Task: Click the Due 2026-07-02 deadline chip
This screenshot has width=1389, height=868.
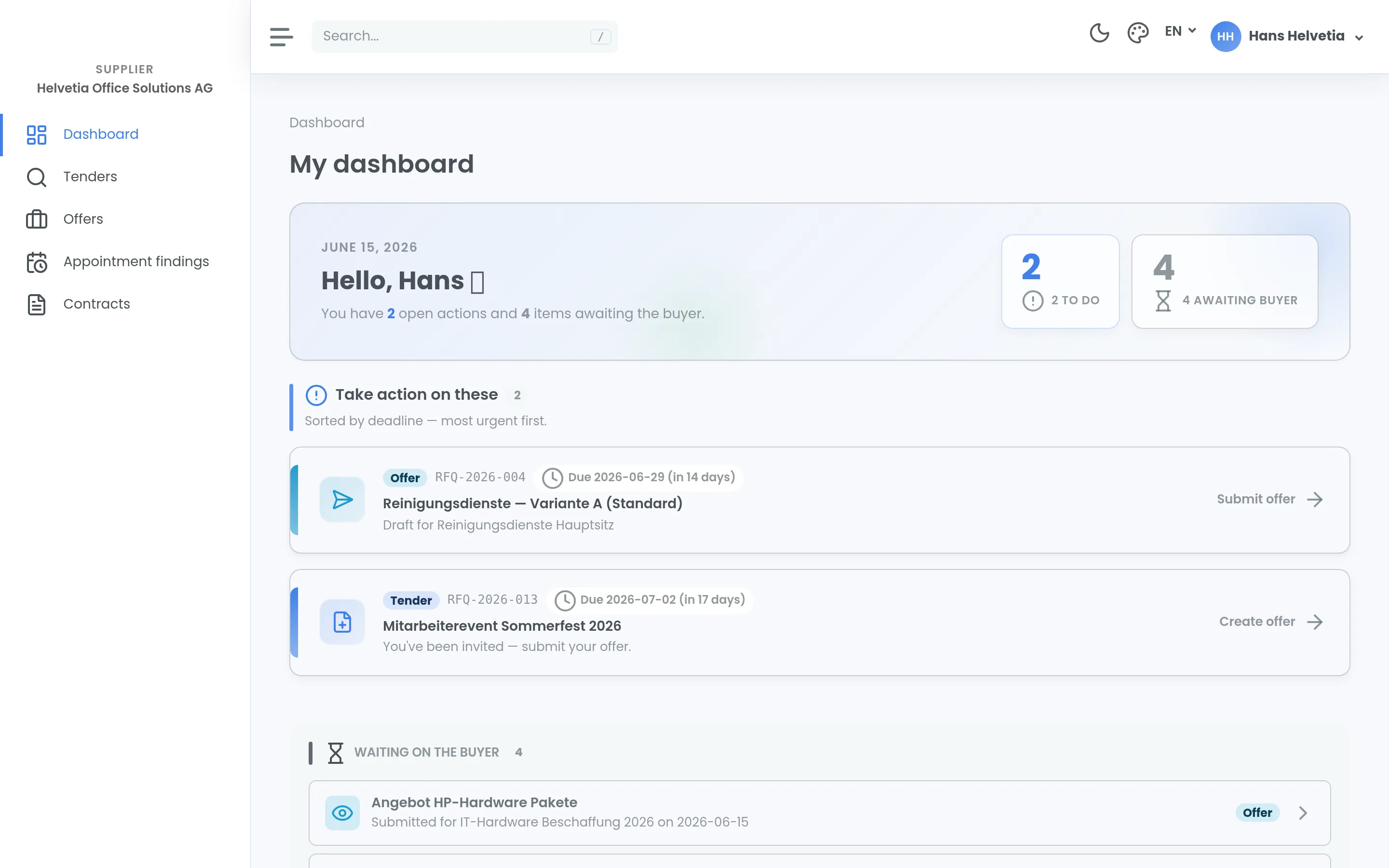Action: point(649,600)
